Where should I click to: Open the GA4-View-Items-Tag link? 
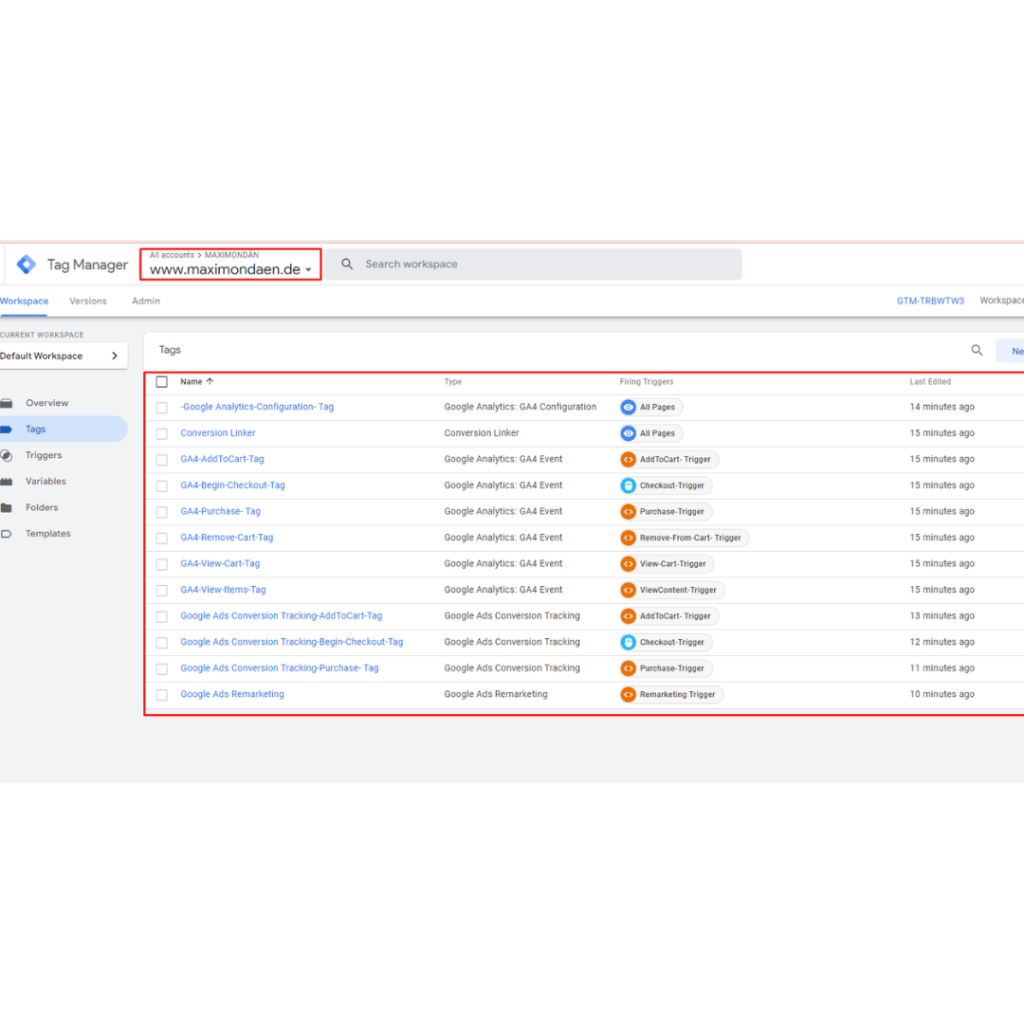pos(223,590)
